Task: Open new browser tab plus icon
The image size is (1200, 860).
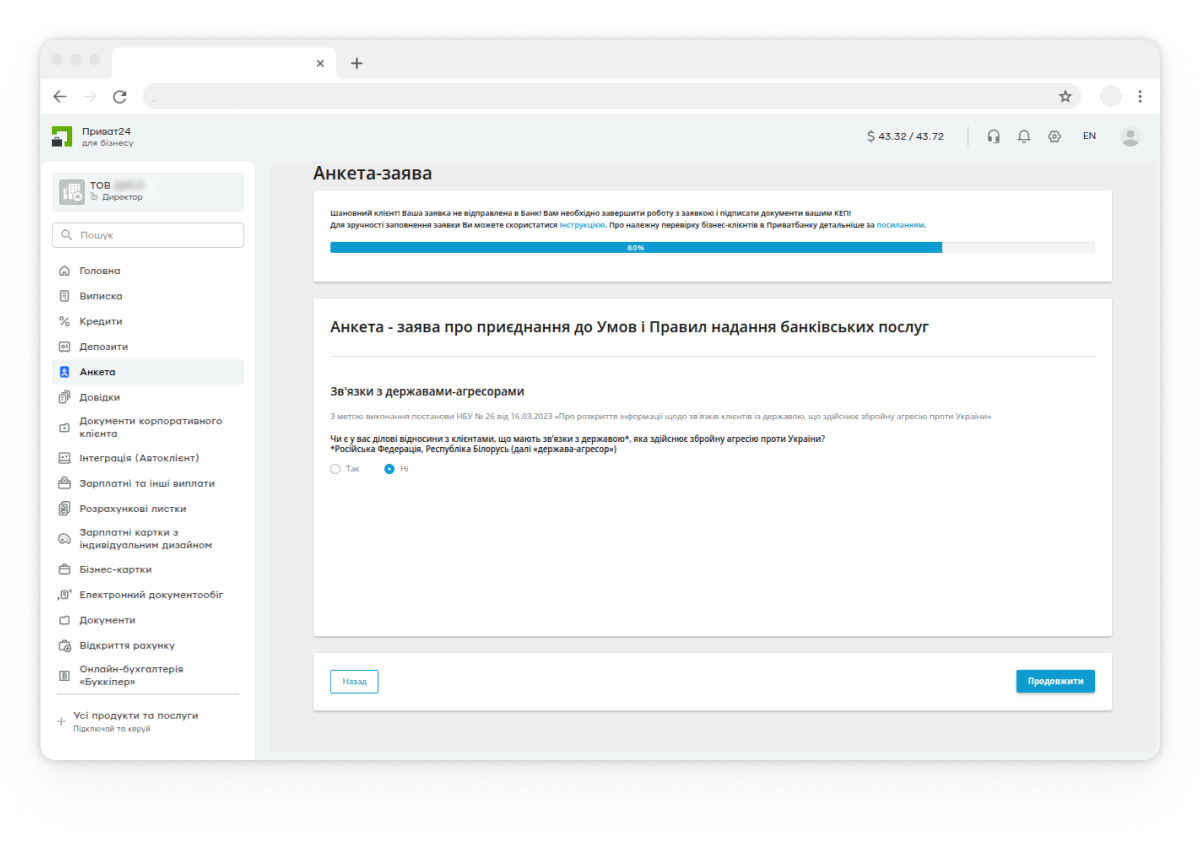Action: tap(357, 63)
